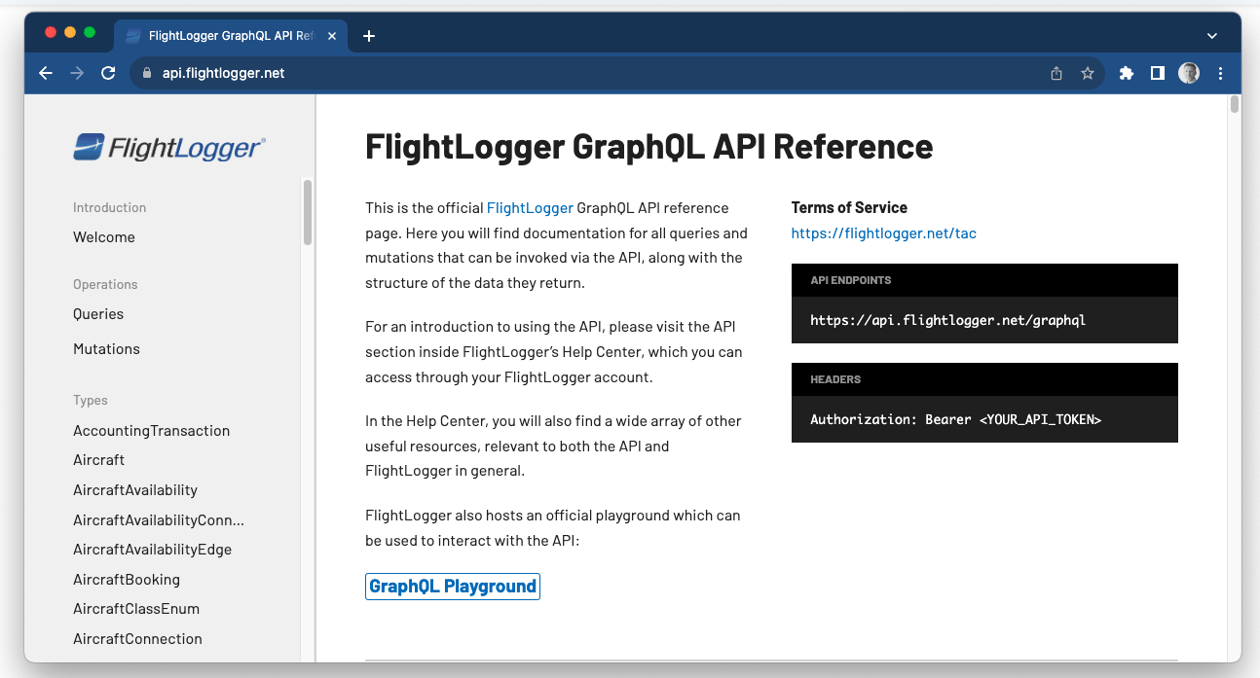Open the extensions puzzle icon

click(1126, 73)
